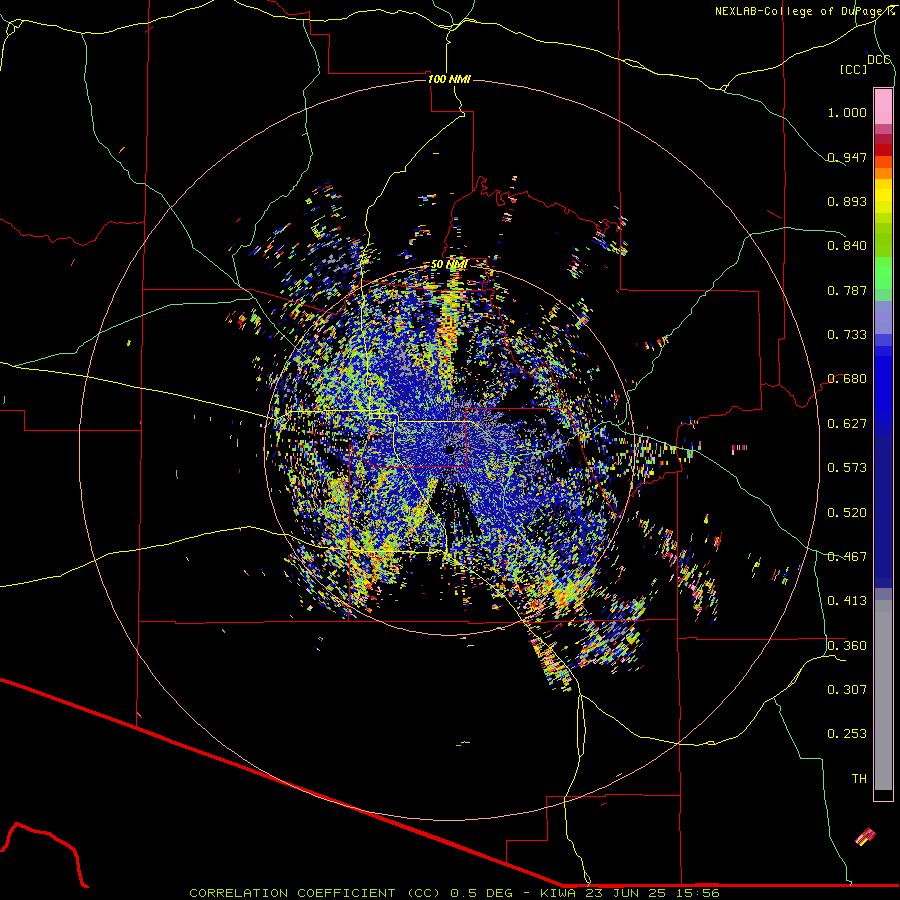Viewport: 900px width, 900px height.
Task: Click the 0.627 scale value
Action: coord(847,424)
